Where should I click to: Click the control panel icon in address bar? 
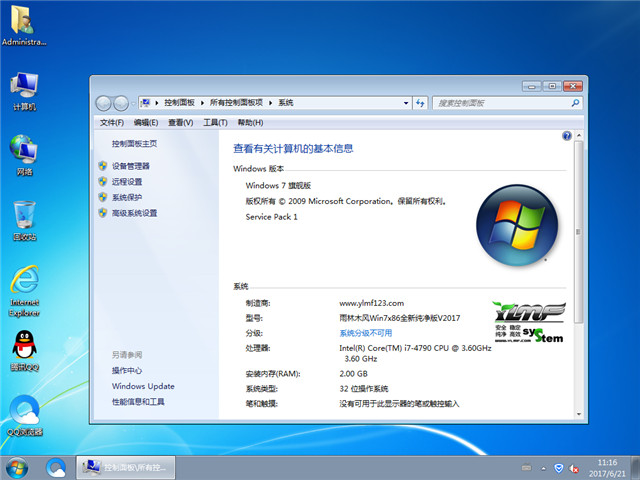pos(145,102)
